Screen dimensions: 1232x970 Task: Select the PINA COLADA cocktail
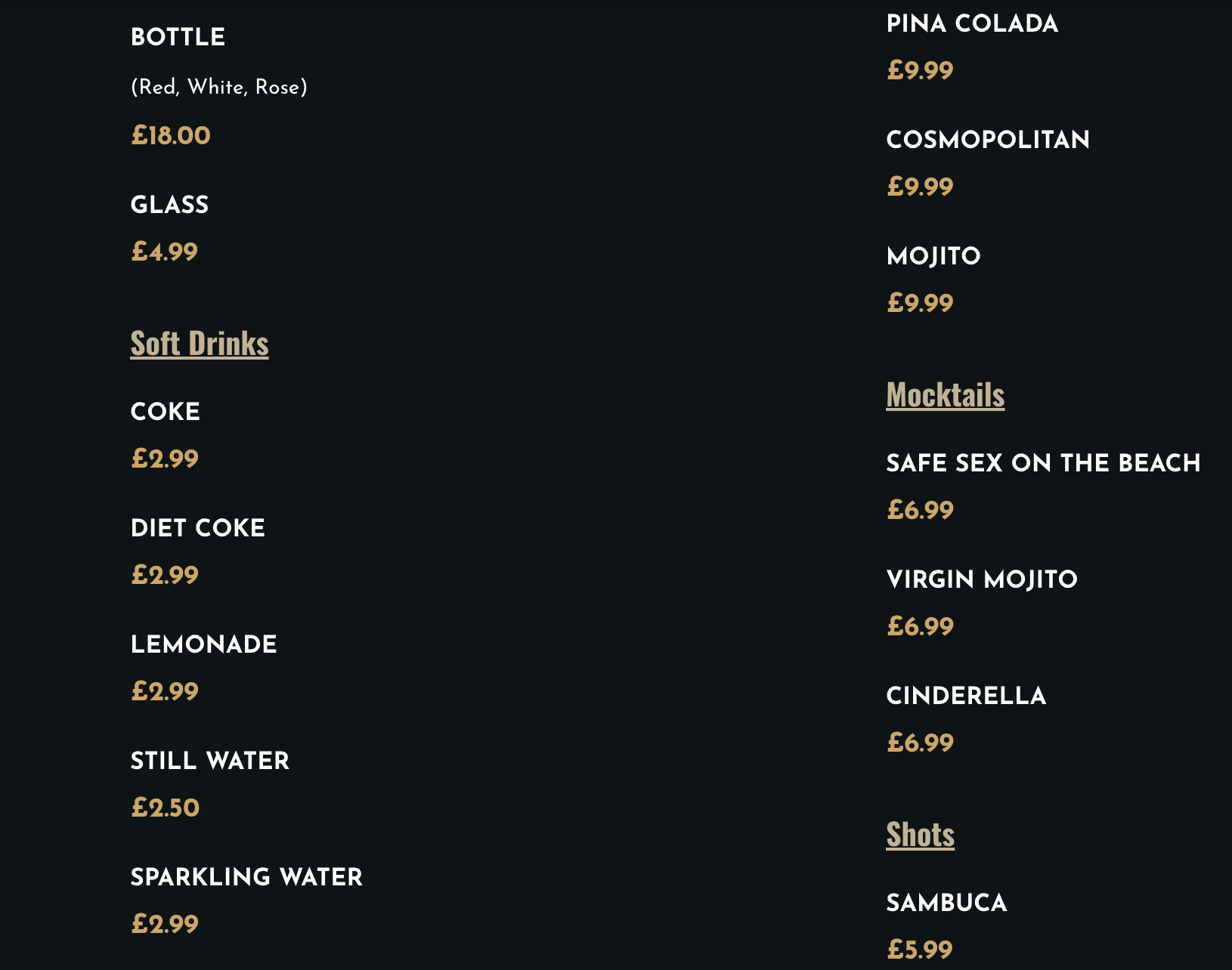[x=973, y=23]
